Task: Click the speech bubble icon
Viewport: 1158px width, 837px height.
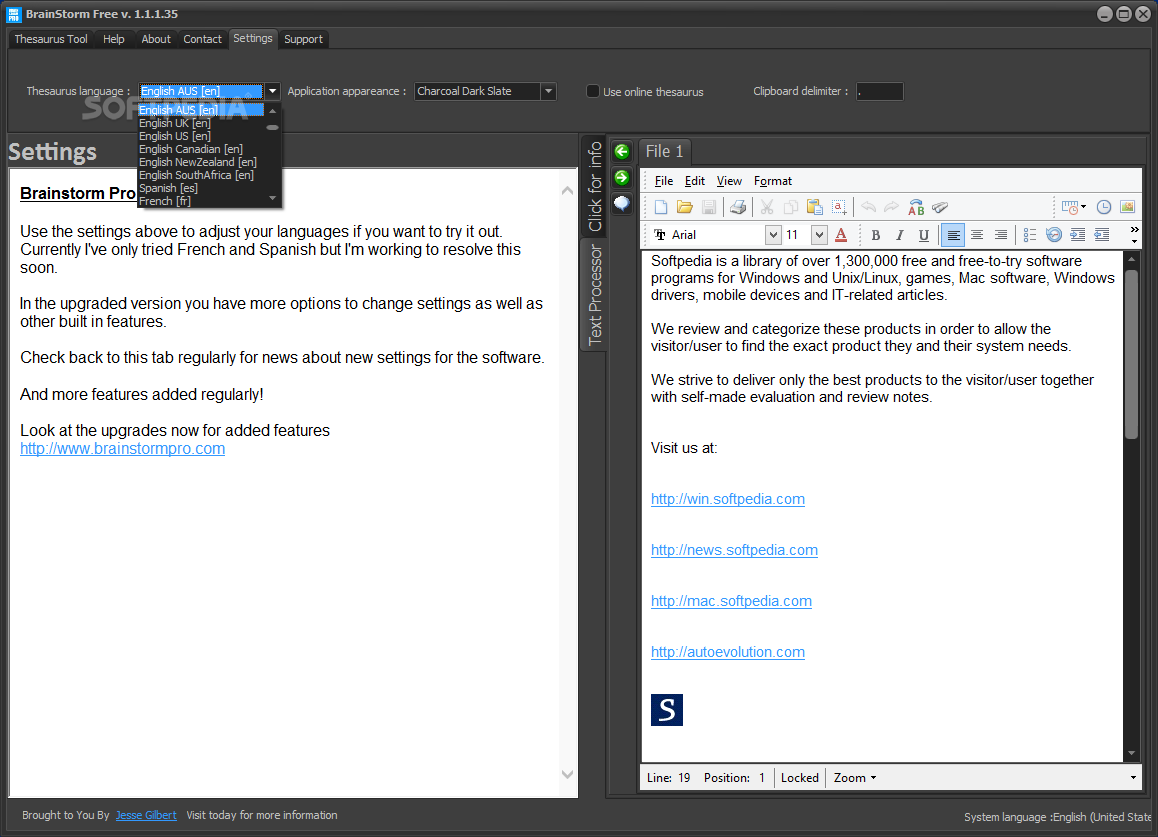Action: (622, 203)
